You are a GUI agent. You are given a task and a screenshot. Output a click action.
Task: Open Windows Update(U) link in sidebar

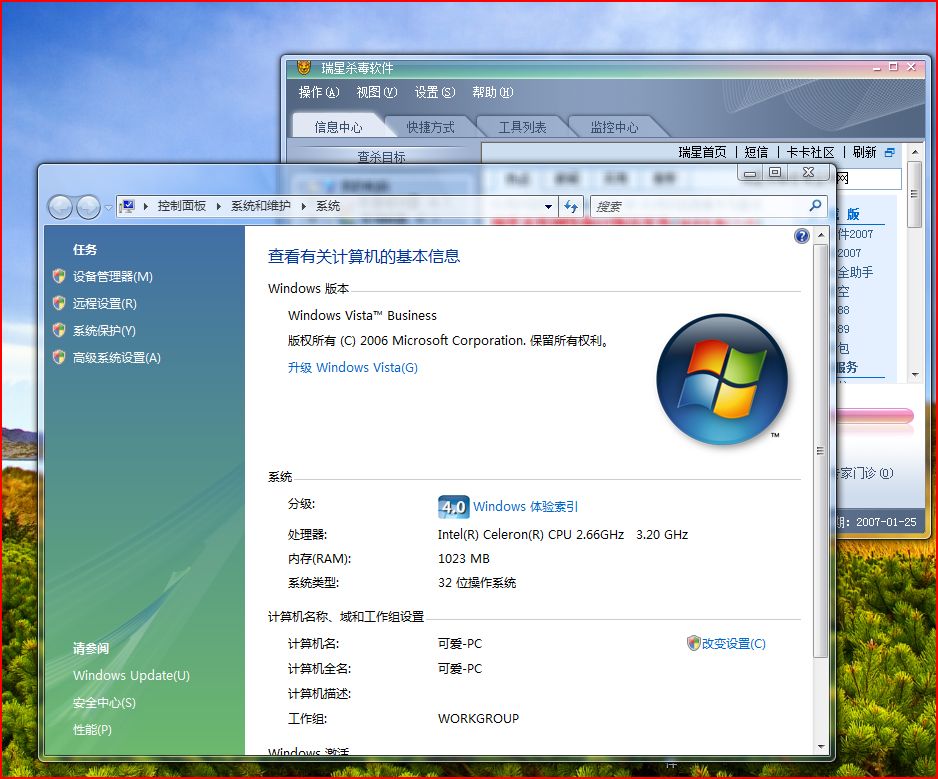pyautogui.click(x=131, y=675)
